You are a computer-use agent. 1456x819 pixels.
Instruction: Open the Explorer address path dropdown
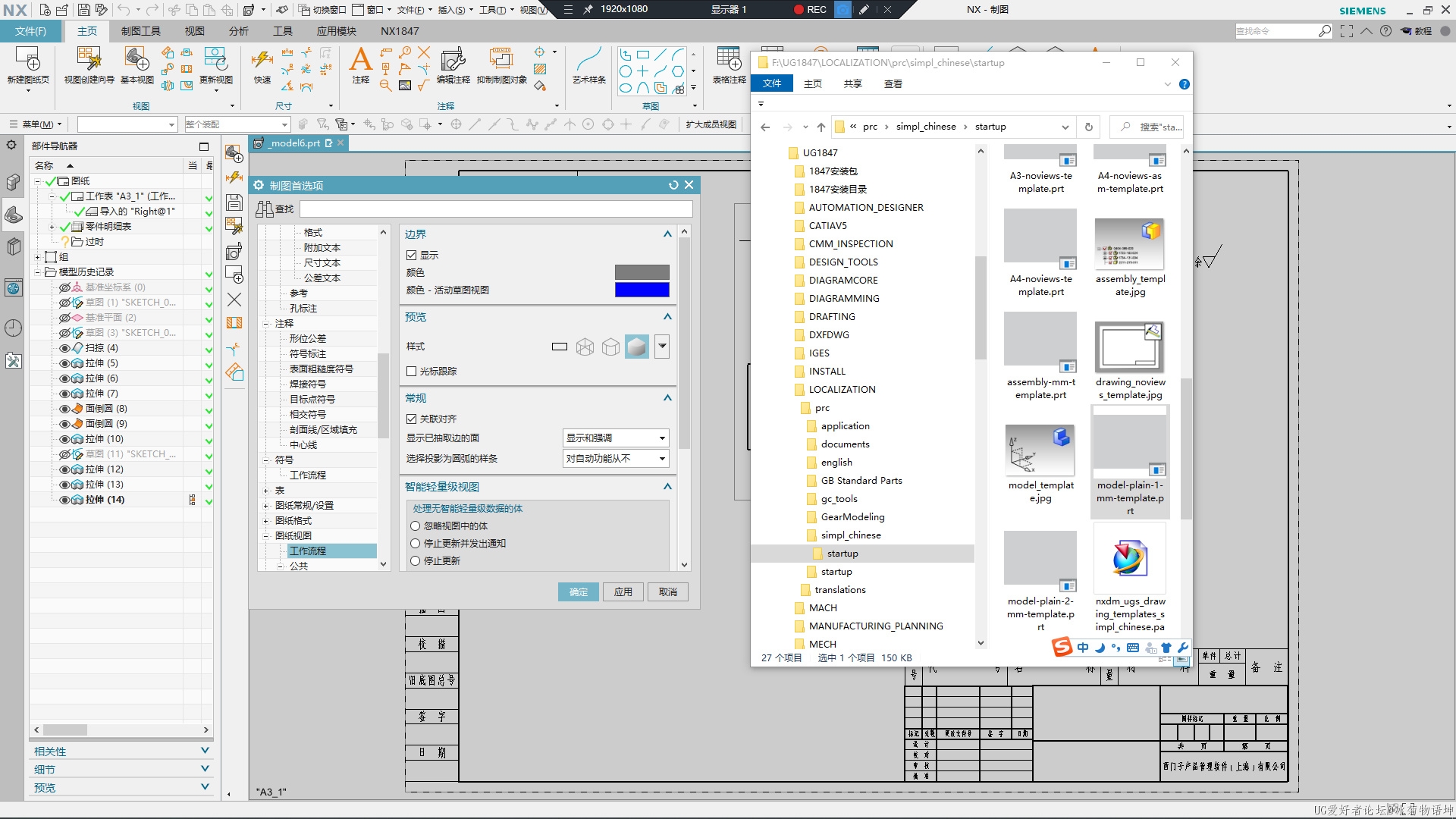1065,127
